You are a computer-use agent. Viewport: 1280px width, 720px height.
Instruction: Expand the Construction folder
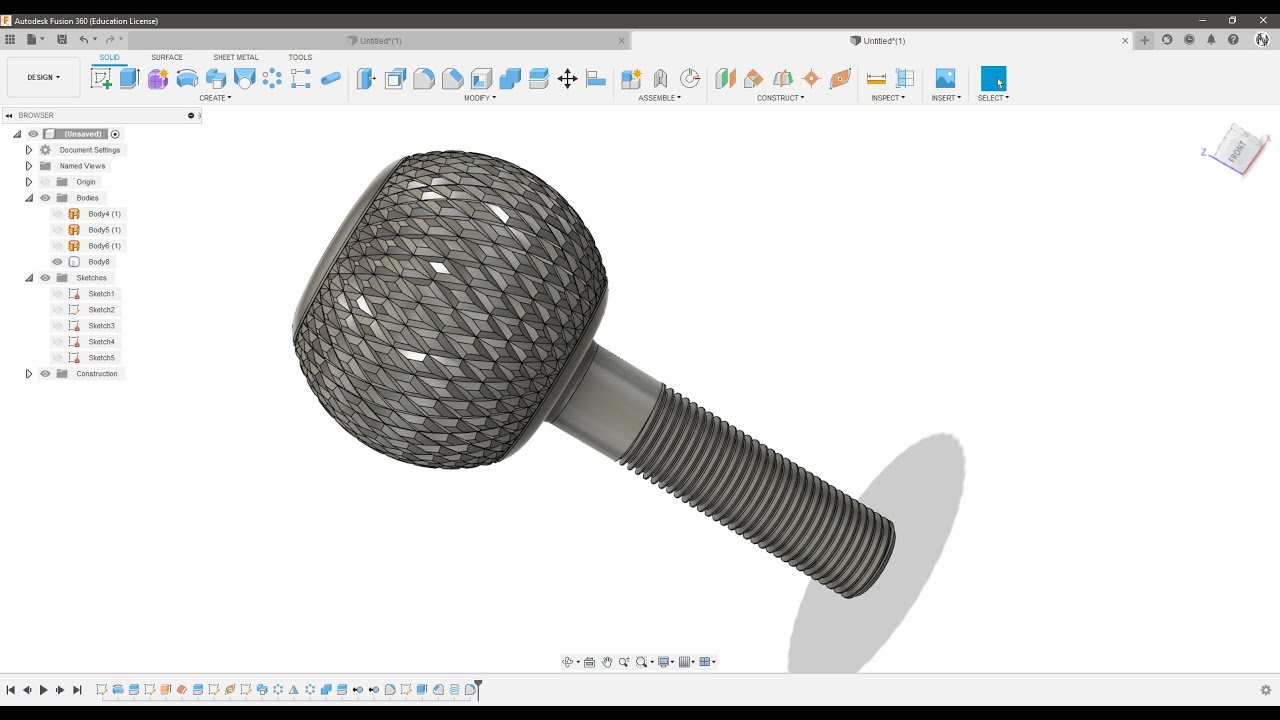coord(29,374)
